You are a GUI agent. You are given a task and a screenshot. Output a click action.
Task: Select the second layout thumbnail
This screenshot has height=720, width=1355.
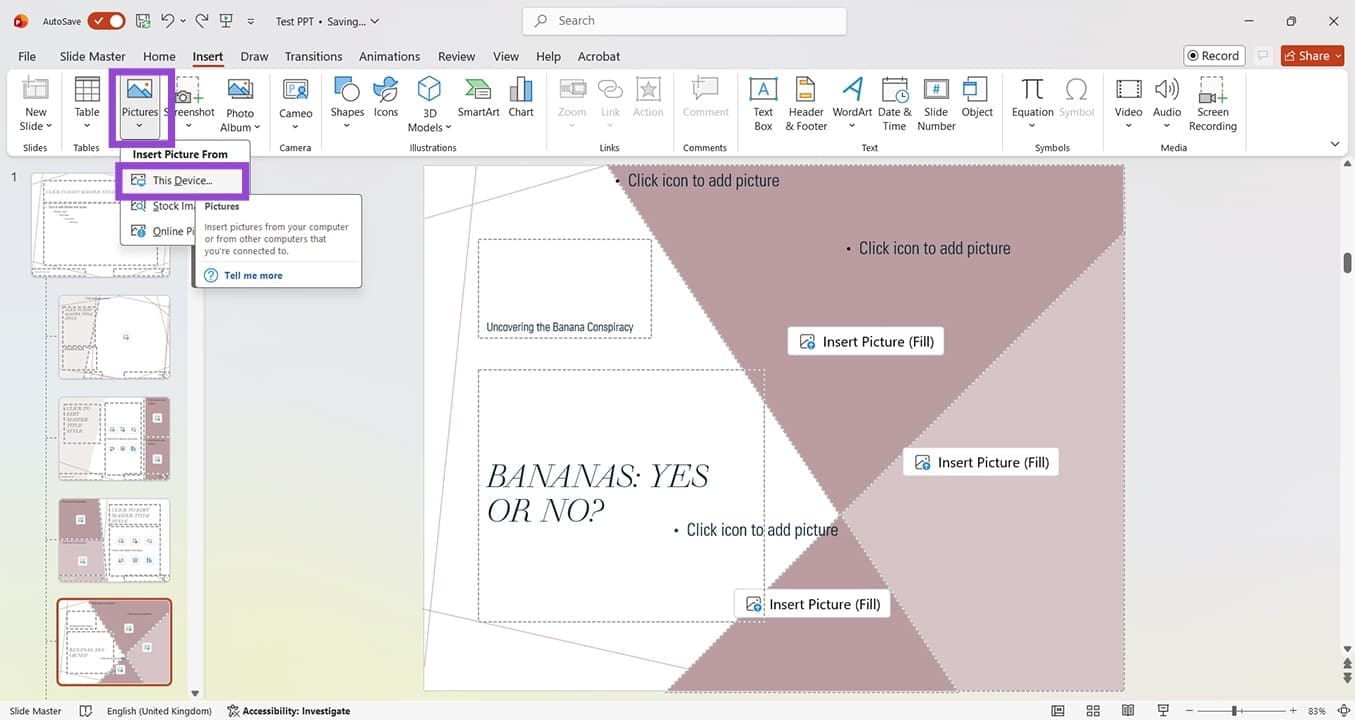pyautogui.click(x=114, y=337)
